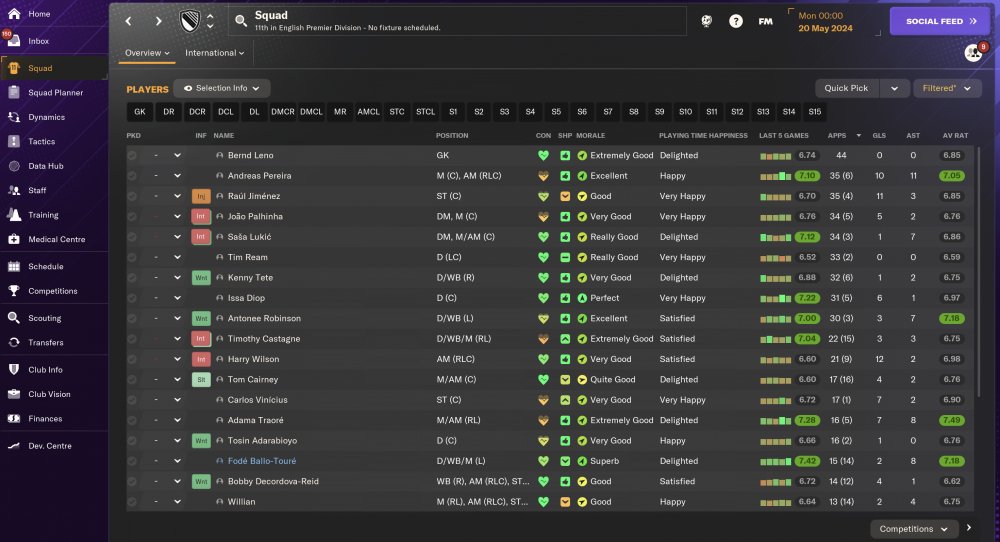Open Staff sidebar icon
The image size is (1000, 542).
(x=14, y=190)
